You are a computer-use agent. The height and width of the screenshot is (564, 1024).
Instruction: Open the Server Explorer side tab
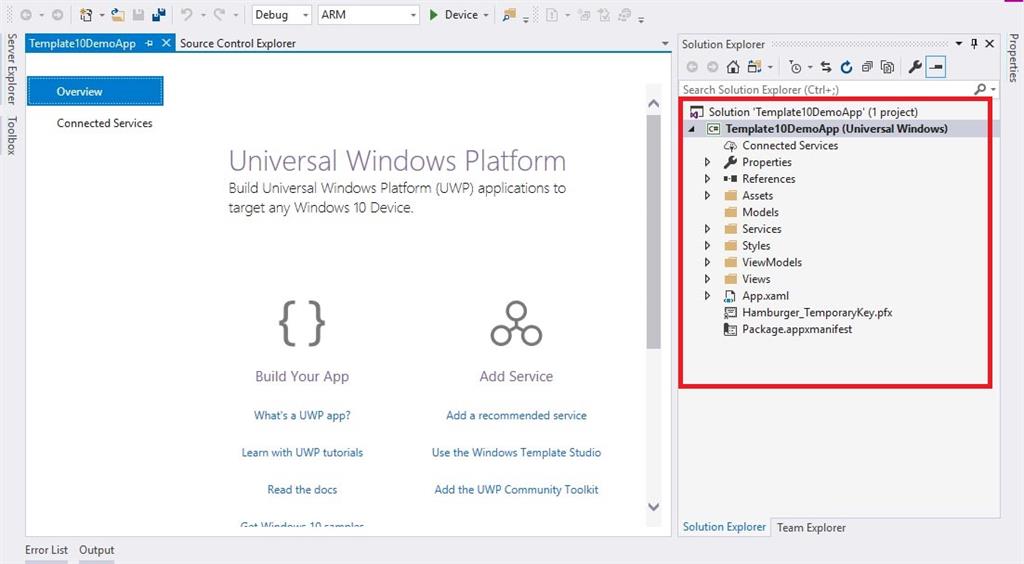11,69
